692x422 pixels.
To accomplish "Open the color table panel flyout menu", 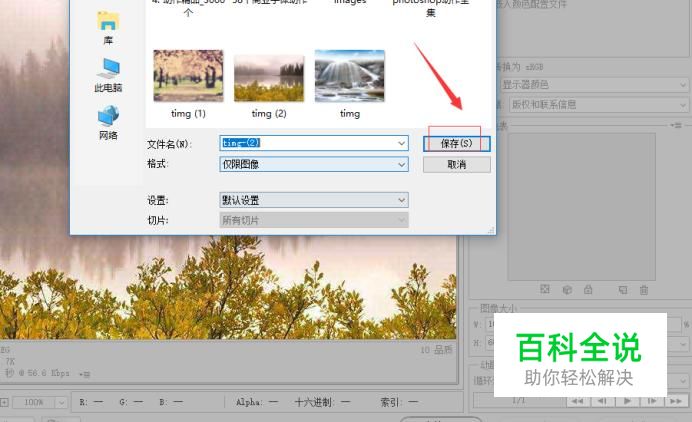I will (x=676, y=125).
